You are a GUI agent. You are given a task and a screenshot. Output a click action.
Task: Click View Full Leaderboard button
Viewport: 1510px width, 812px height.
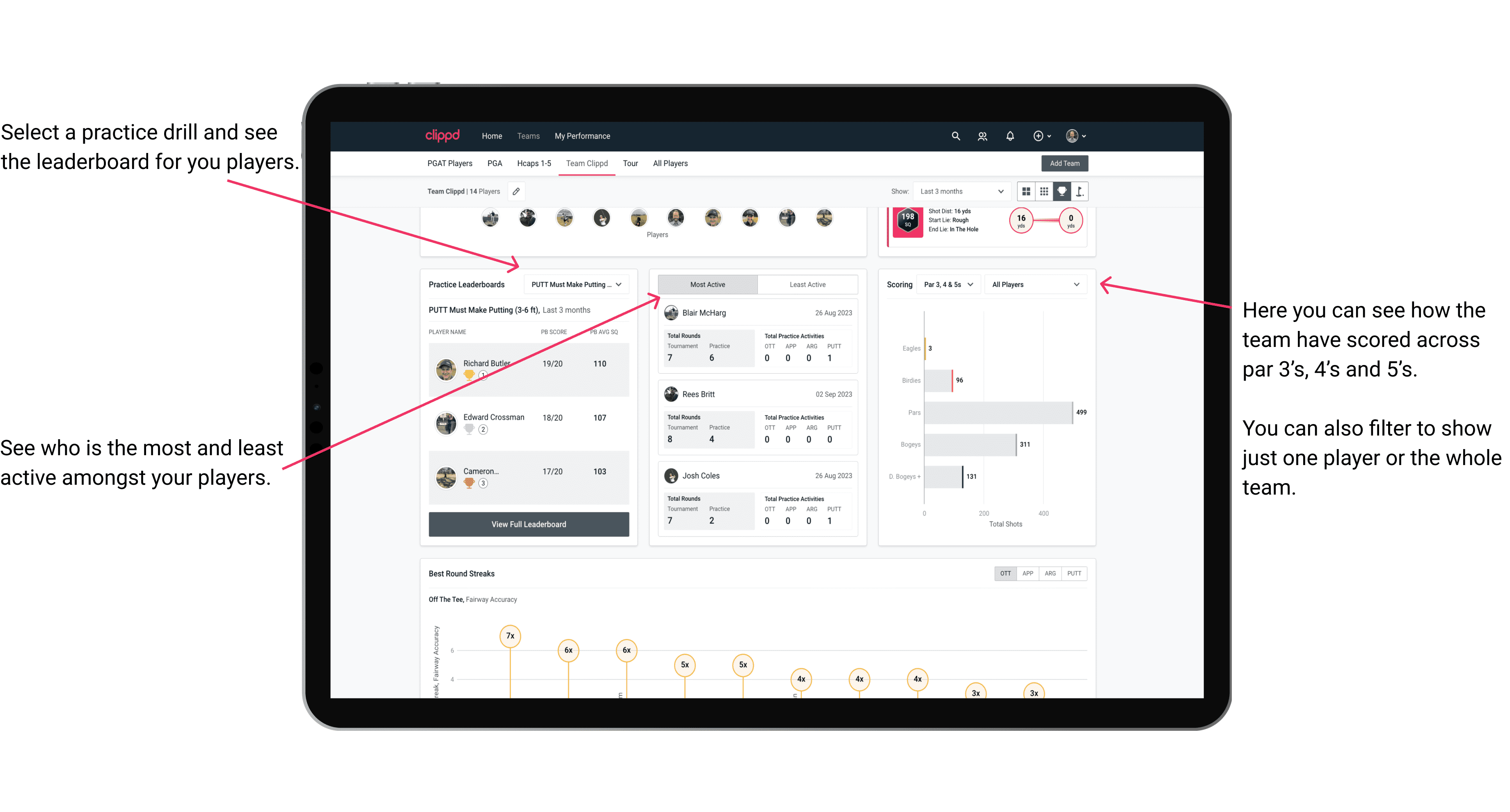528,525
